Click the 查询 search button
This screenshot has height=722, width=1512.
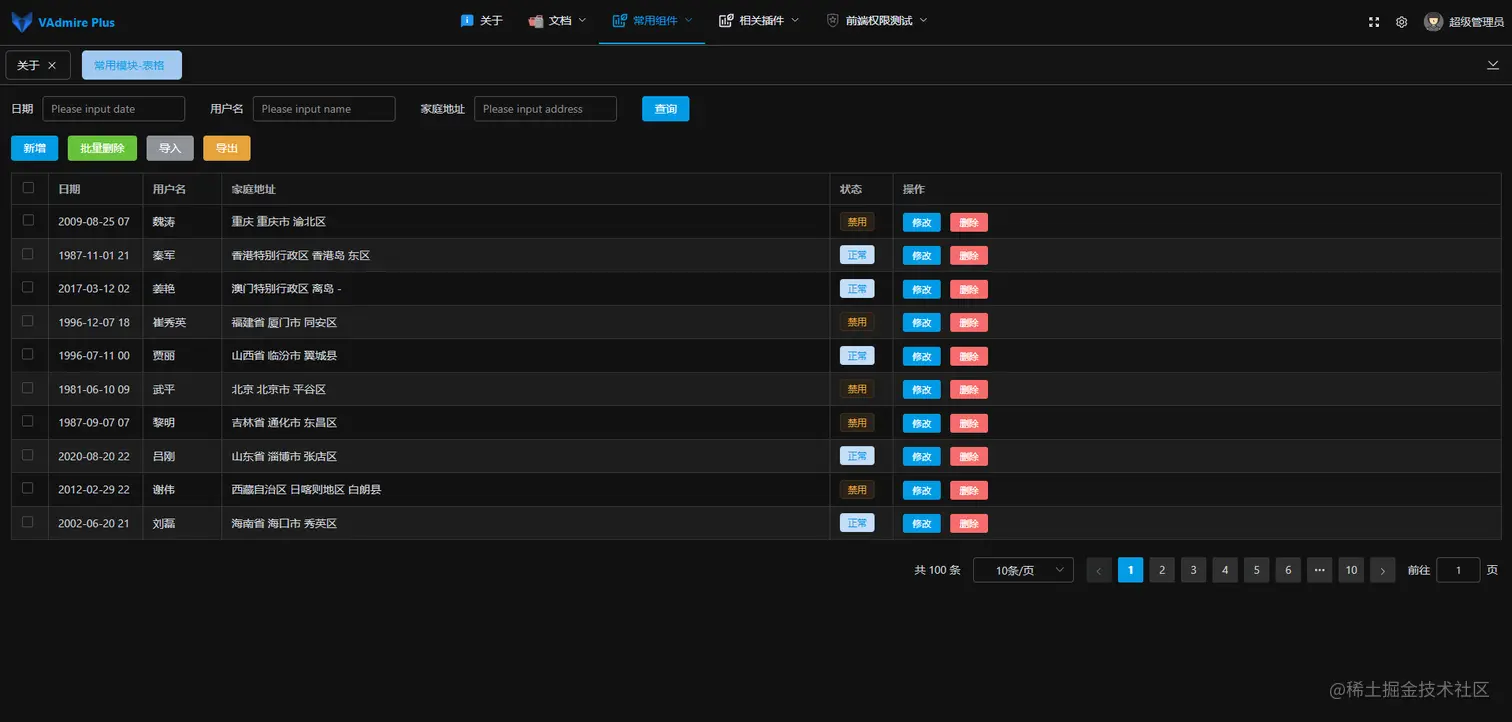pyautogui.click(x=665, y=109)
